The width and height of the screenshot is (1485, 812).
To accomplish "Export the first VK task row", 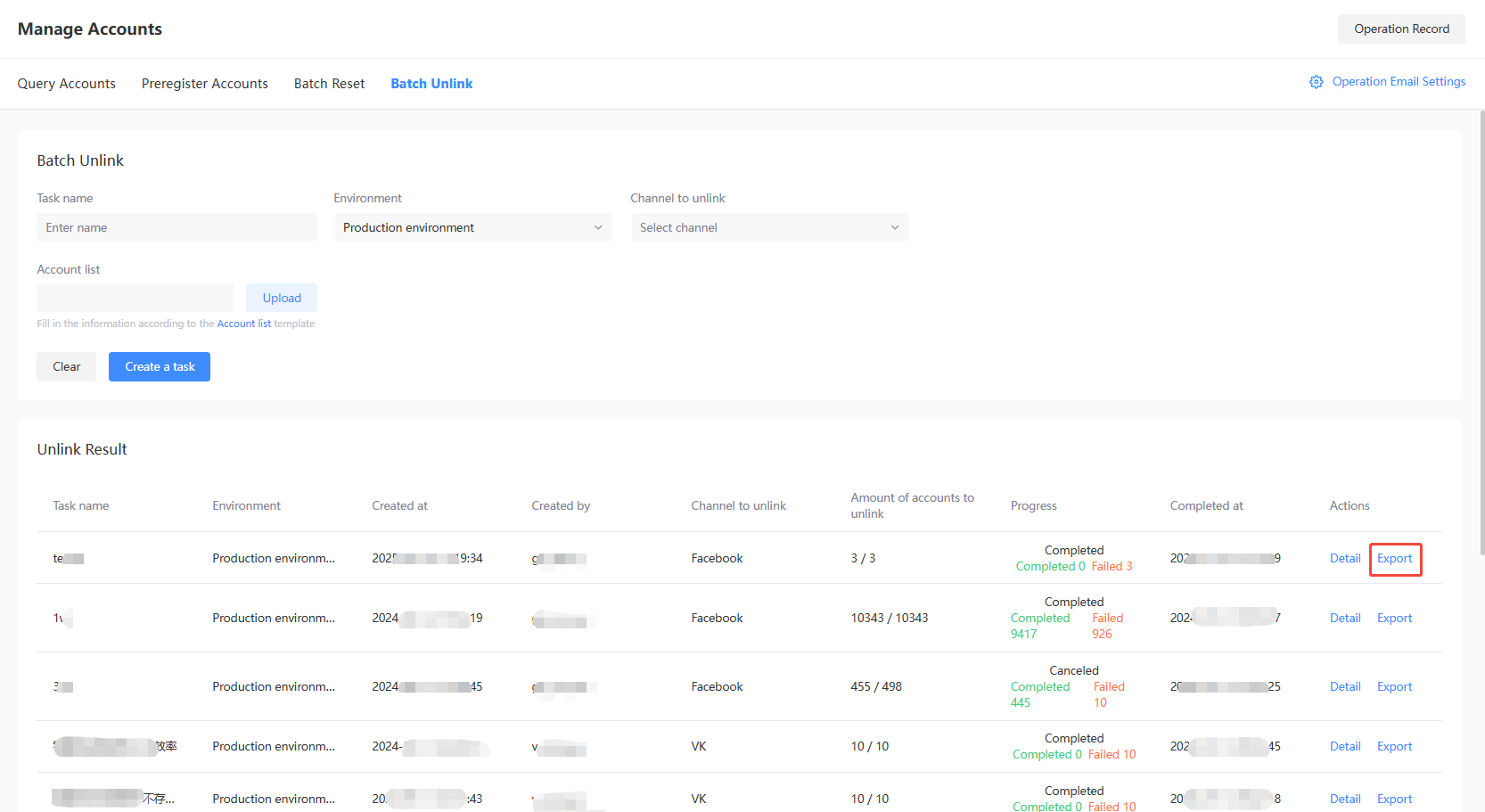I will 1394,746.
